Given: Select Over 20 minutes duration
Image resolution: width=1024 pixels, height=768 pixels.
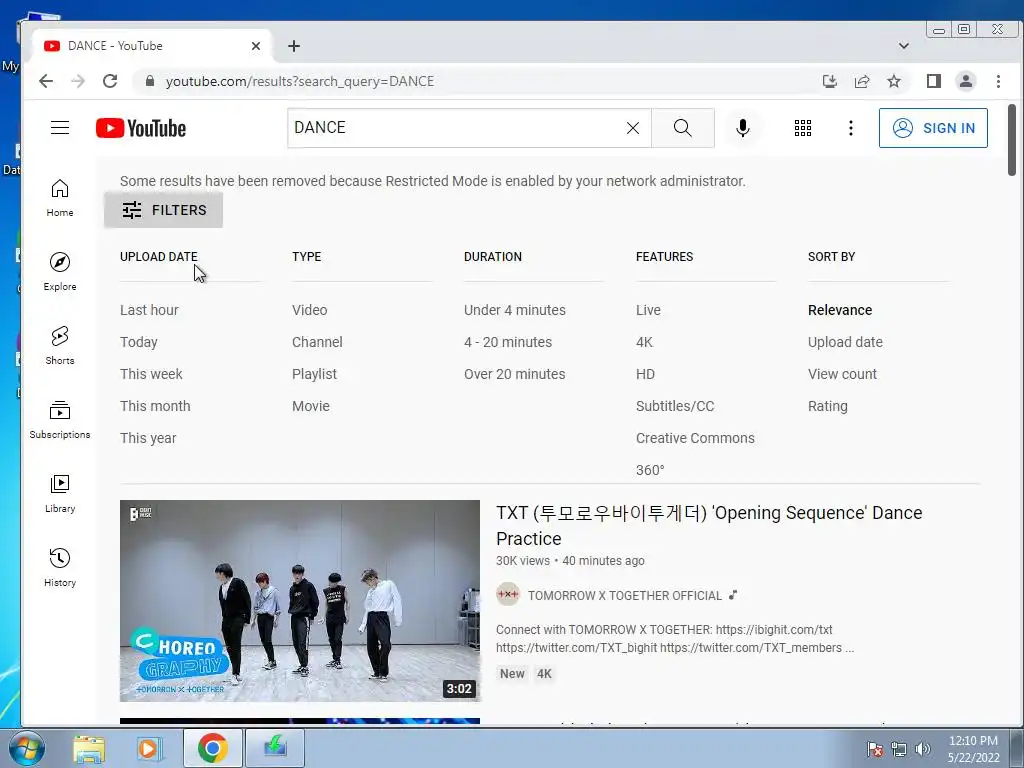Looking at the screenshot, I should tap(515, 374).
